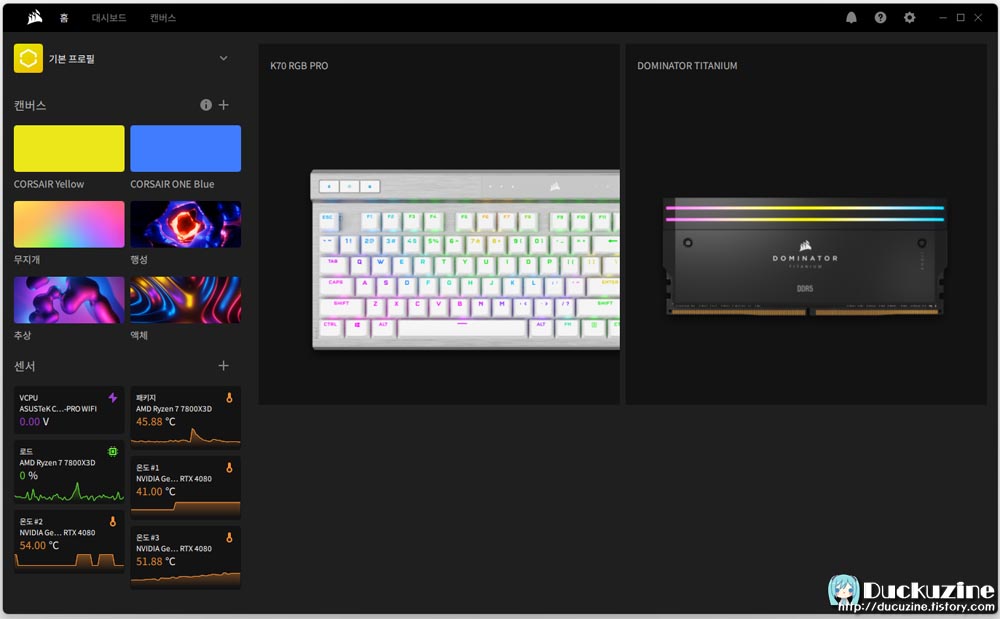This screenshot has height=619, width=1000.
Task: Click the 캔버스 section heading in sidebar
Action: 30,105
